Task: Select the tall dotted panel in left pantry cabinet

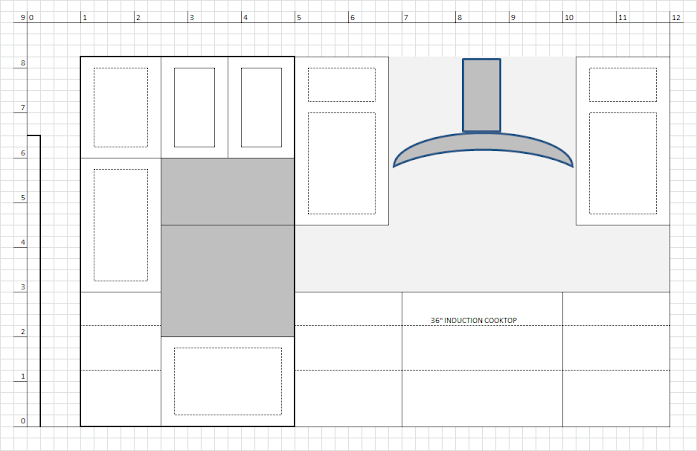Action: click(121, 225)
